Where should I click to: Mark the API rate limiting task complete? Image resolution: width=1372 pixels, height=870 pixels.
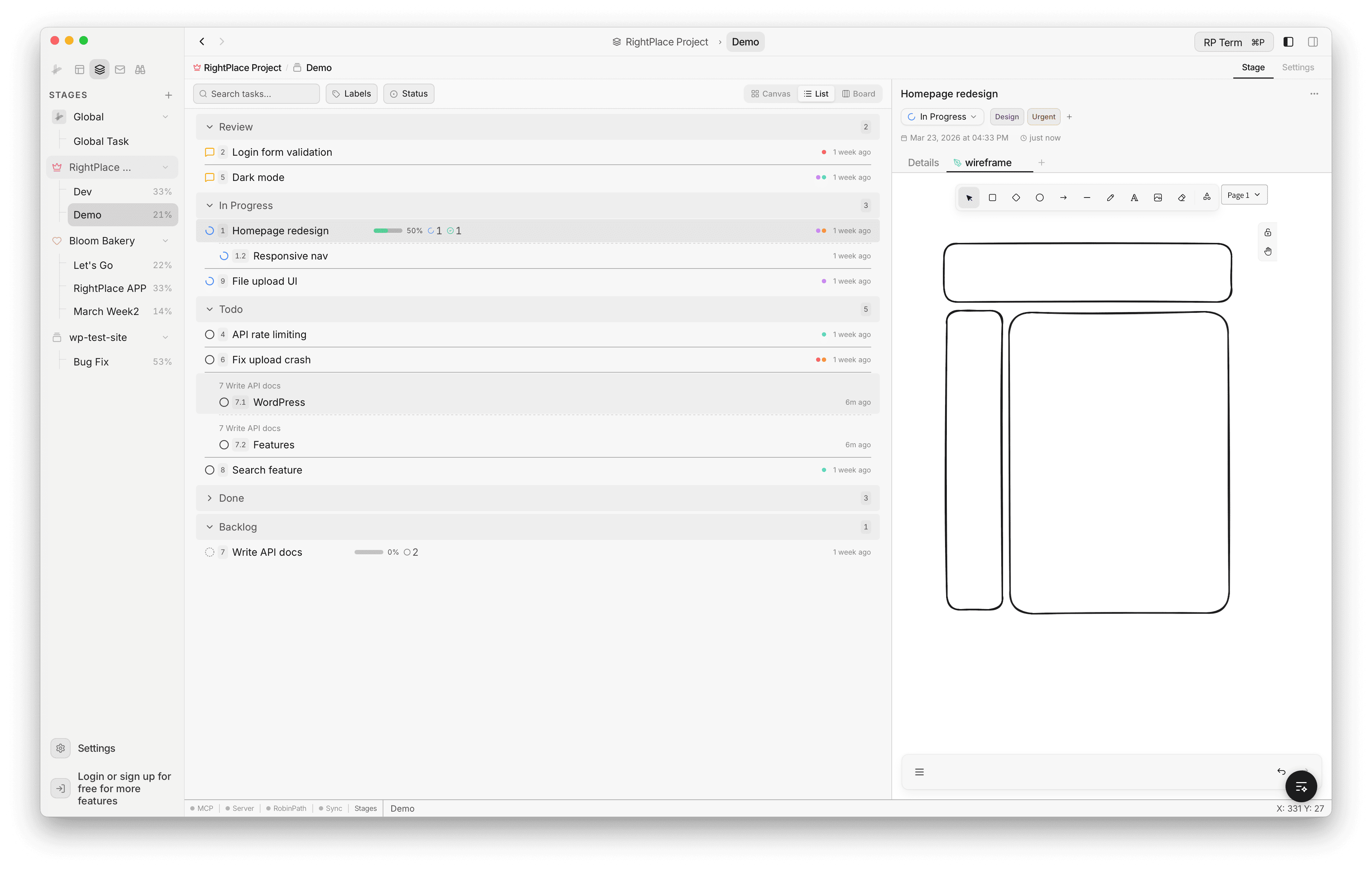tap(210, 335)
